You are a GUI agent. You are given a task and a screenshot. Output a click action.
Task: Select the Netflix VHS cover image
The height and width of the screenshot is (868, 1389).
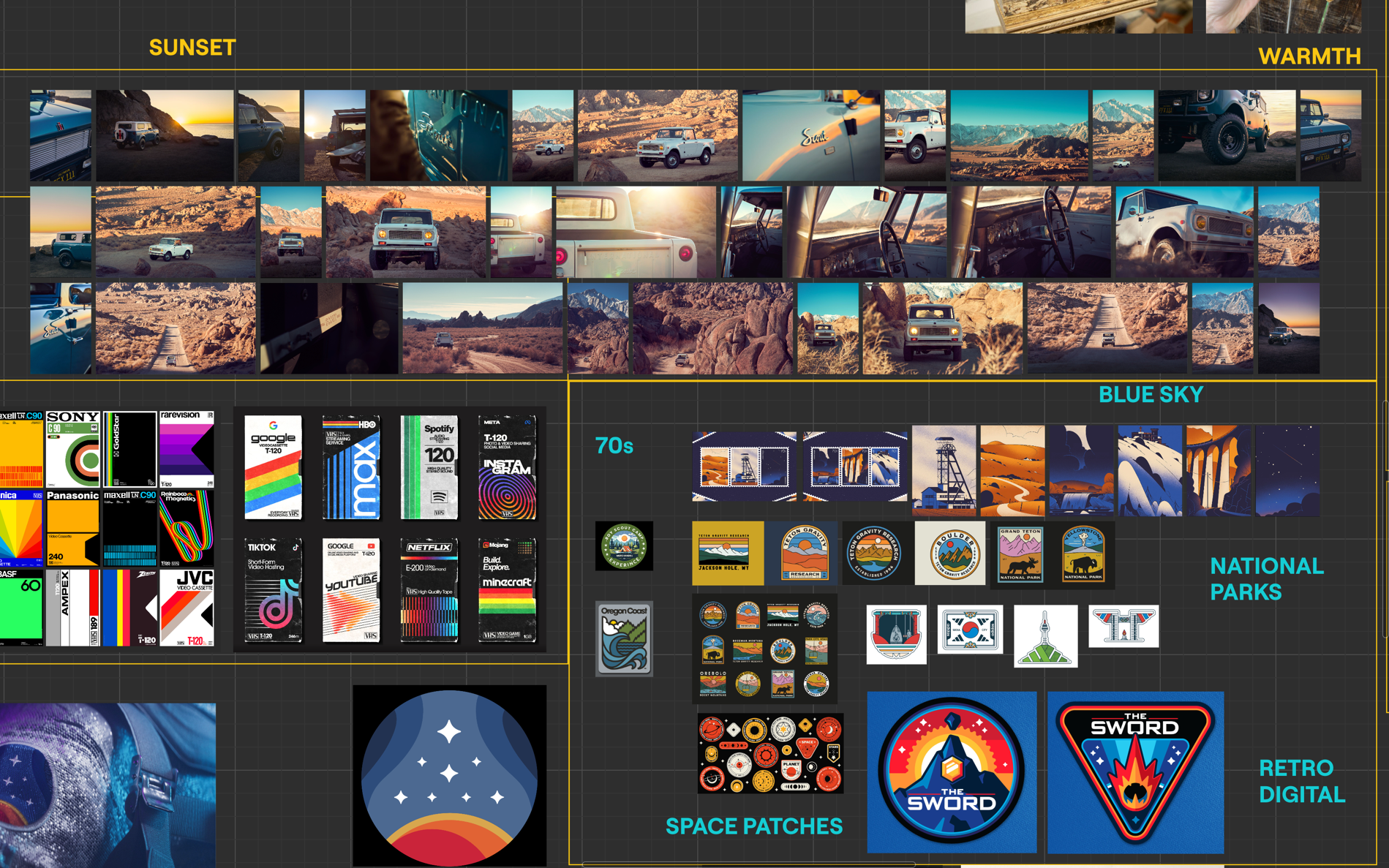click(429, 590)
